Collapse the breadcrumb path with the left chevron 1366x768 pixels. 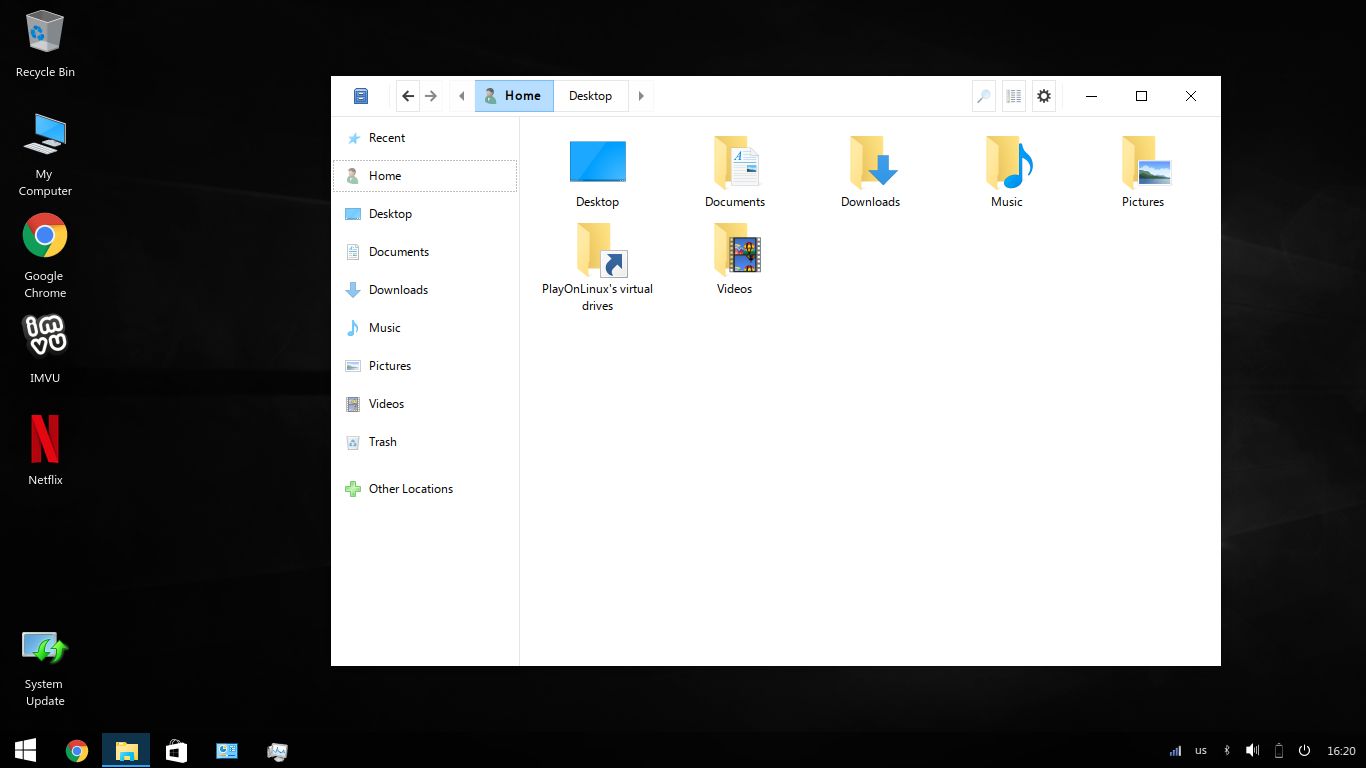pos(461,96)
